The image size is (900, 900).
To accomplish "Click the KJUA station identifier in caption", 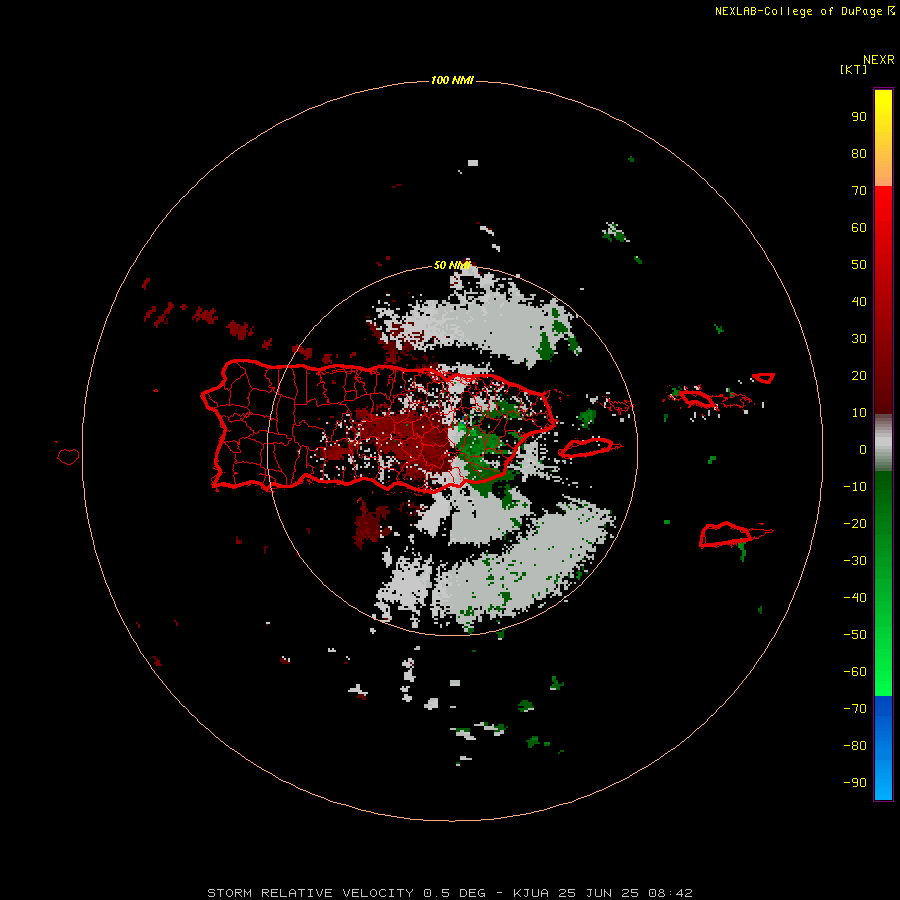I will 531,893.
